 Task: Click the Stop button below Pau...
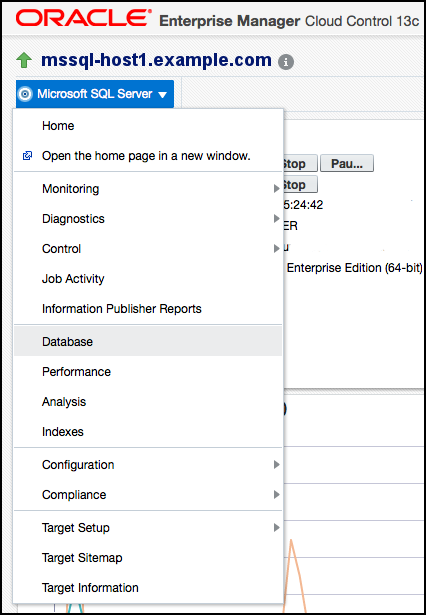300,185
